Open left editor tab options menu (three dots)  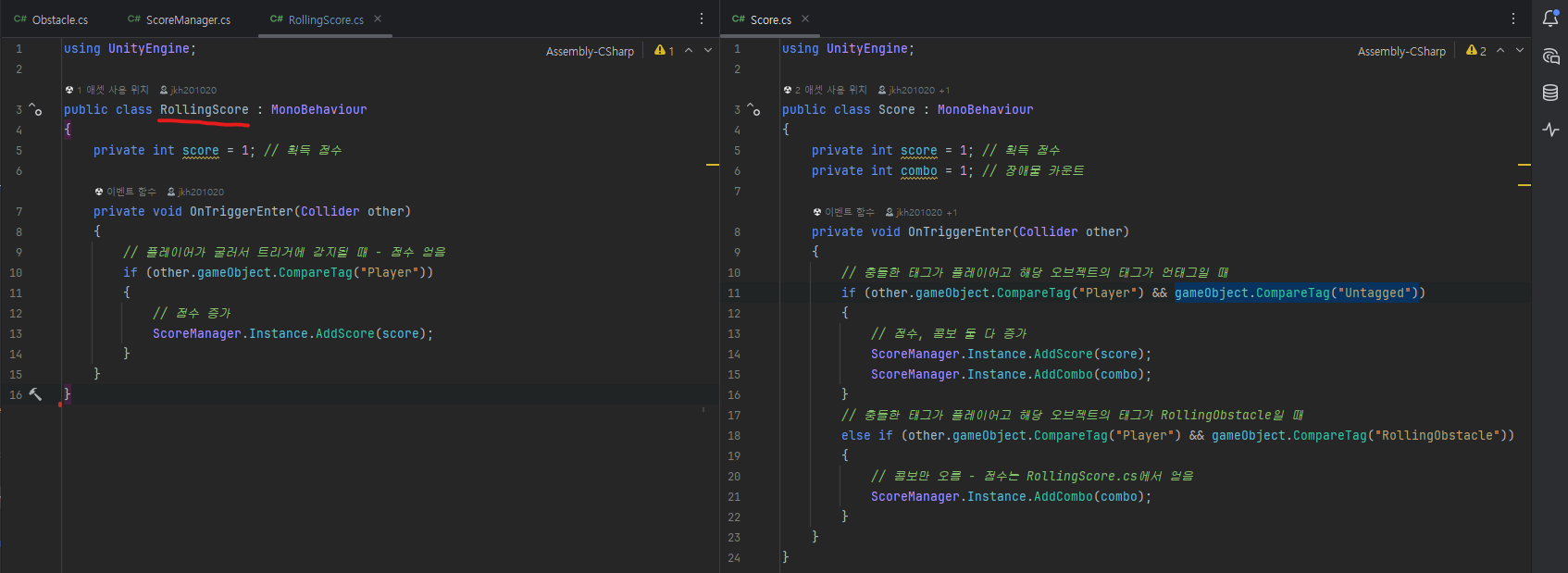pos(702,19)
